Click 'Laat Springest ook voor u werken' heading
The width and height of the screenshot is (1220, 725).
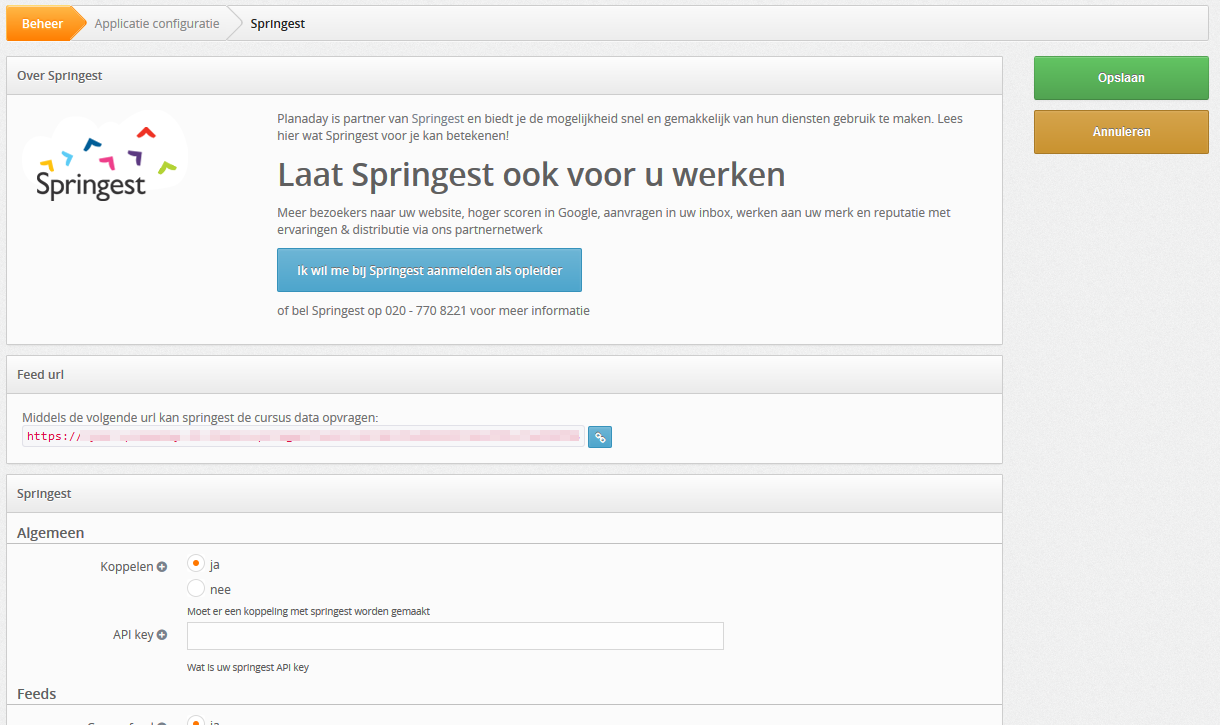click(x=531, y=175)
